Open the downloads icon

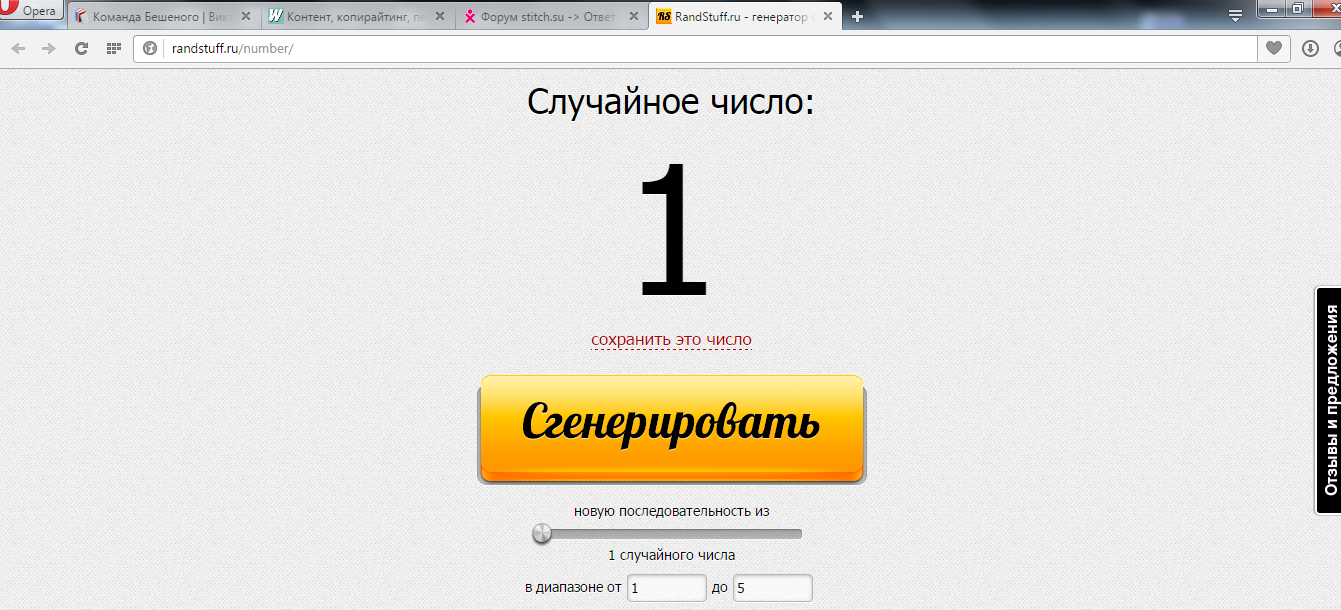pyautogui.click(x=1310, y=48)
